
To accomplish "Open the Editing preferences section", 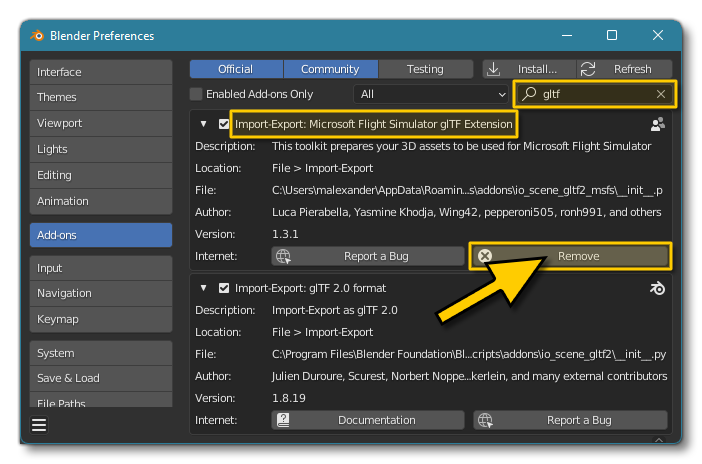I will [101, 175].
